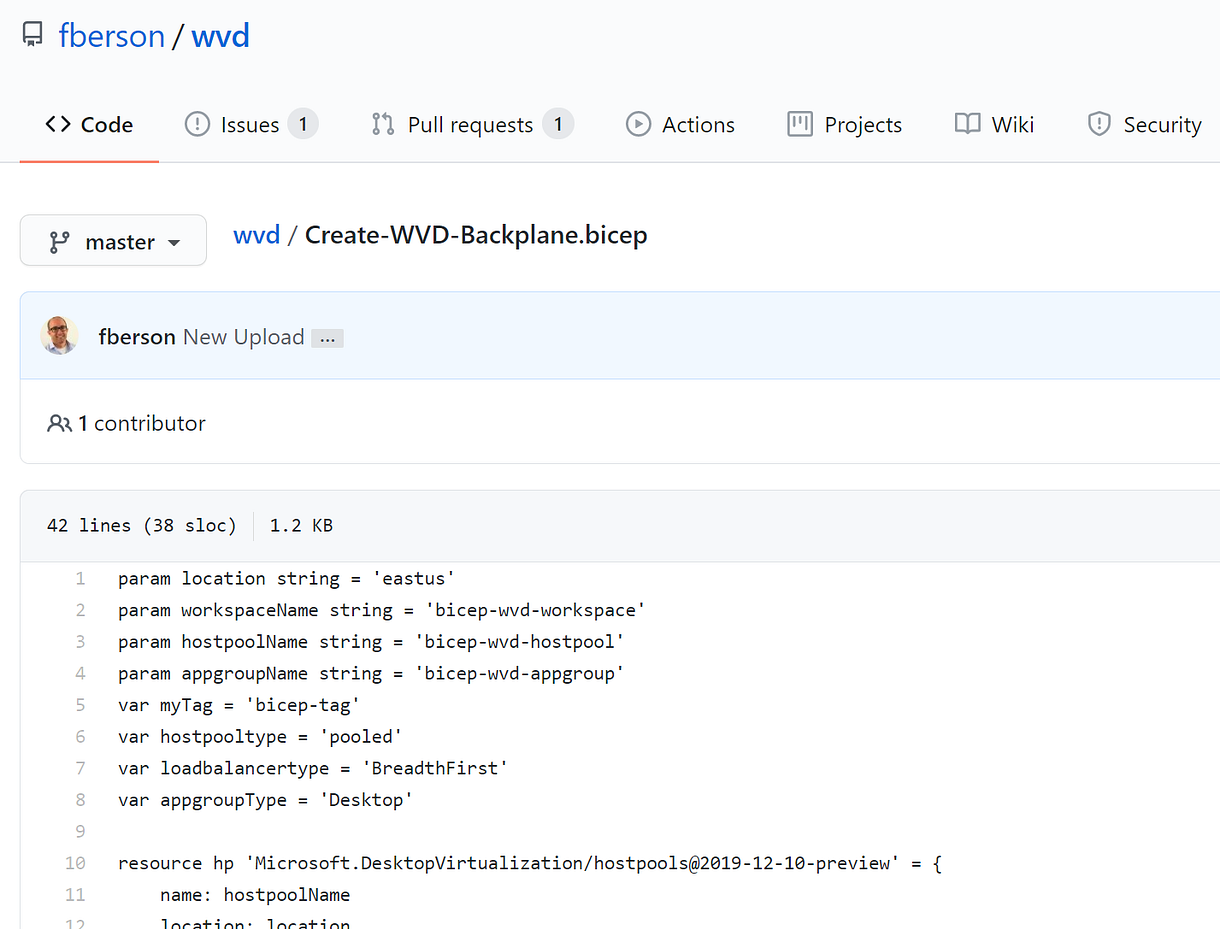The width and height of the screenshot is (1220, 929).
Task: Click the 'bicep-wvd-workspace' code line
Action: click(382, 610)
